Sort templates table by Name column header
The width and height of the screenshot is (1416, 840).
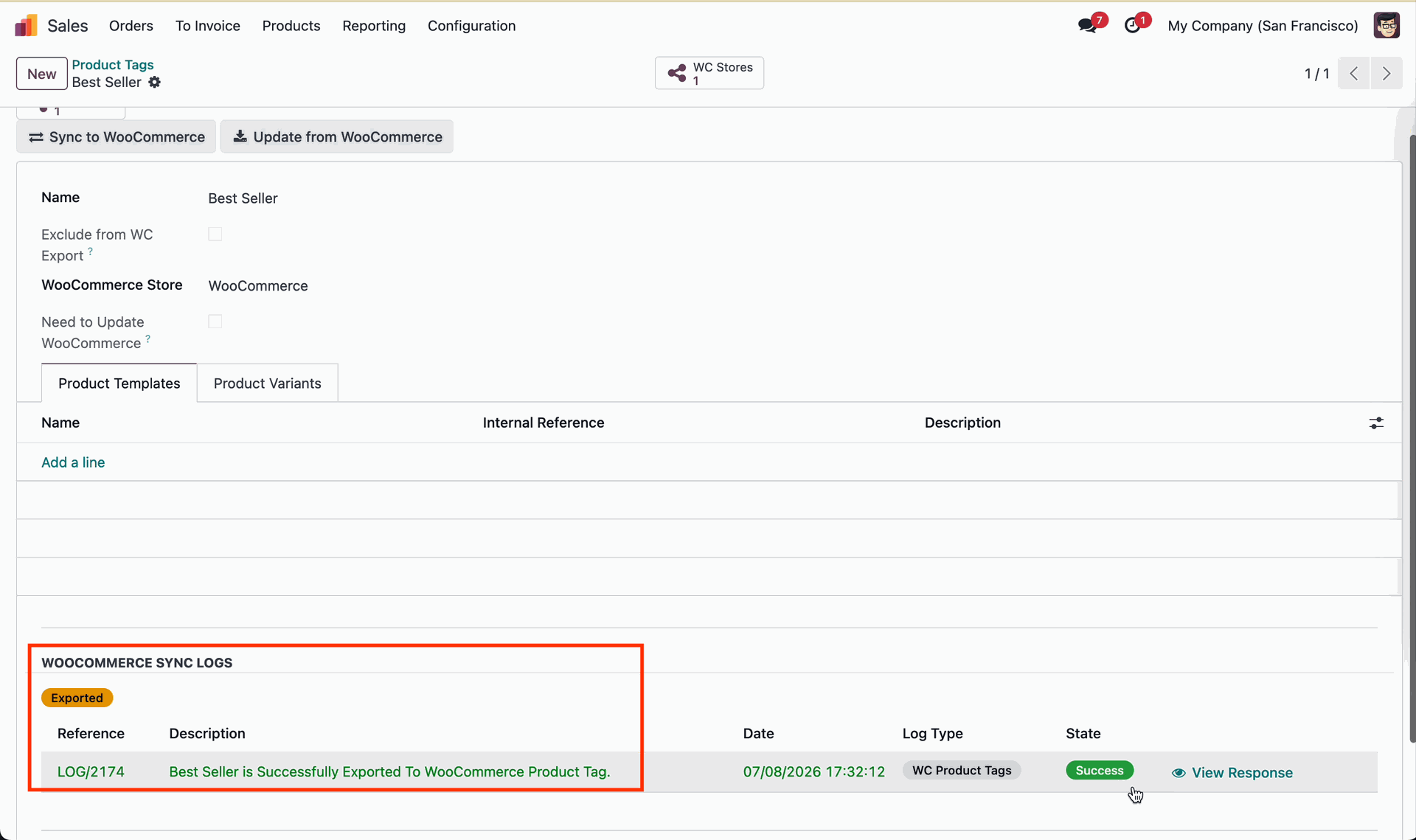[60, 423]
